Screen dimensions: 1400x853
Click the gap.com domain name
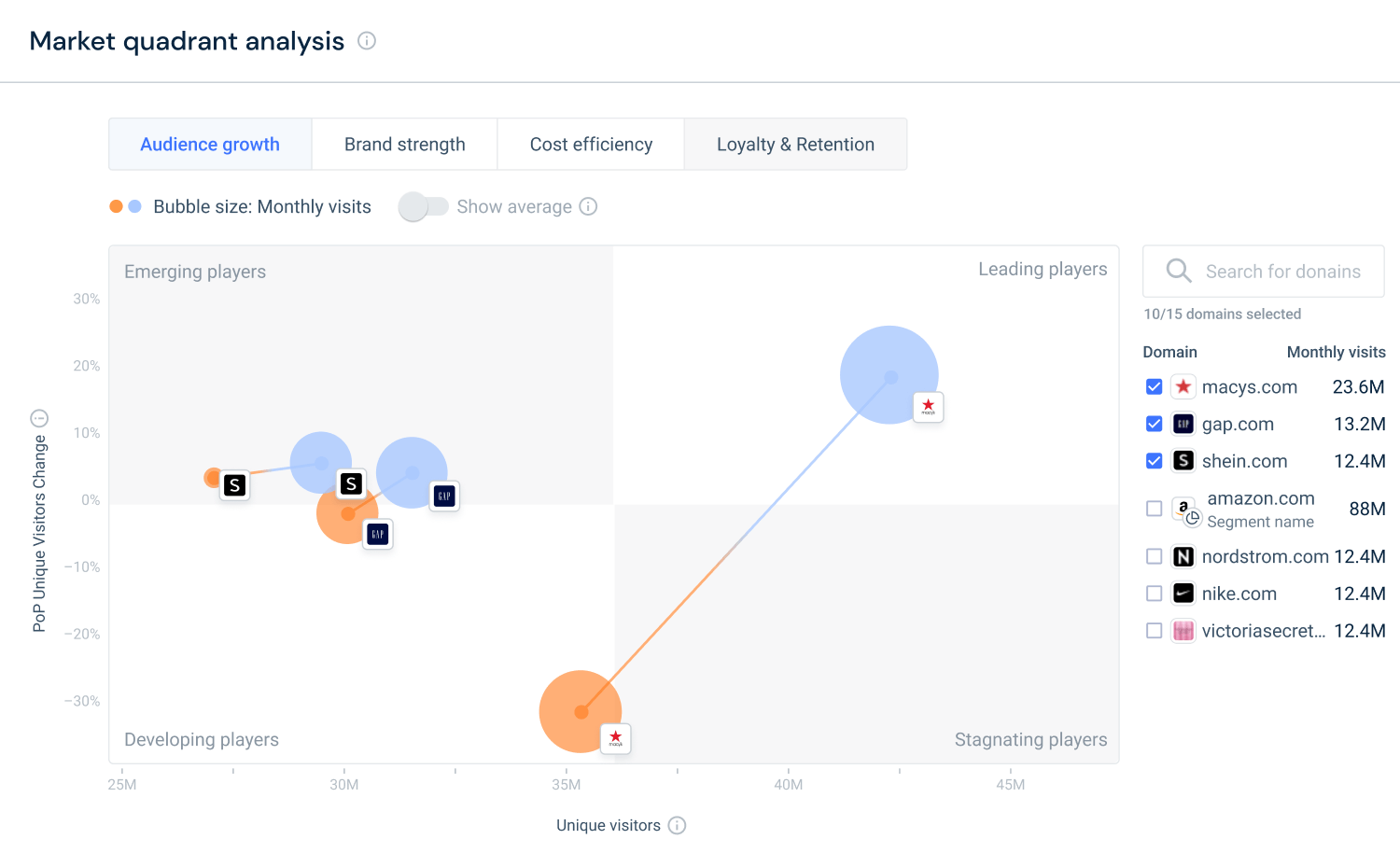(x=1238, y=424)
